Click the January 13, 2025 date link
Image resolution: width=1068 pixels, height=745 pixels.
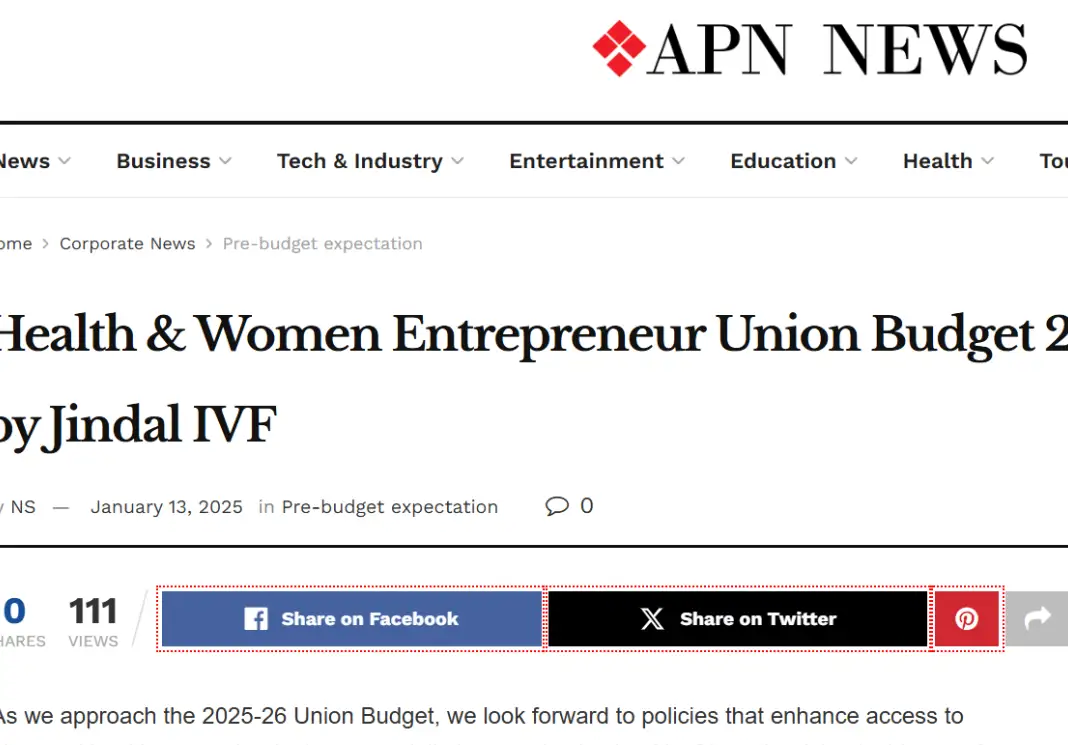point(166,507)
